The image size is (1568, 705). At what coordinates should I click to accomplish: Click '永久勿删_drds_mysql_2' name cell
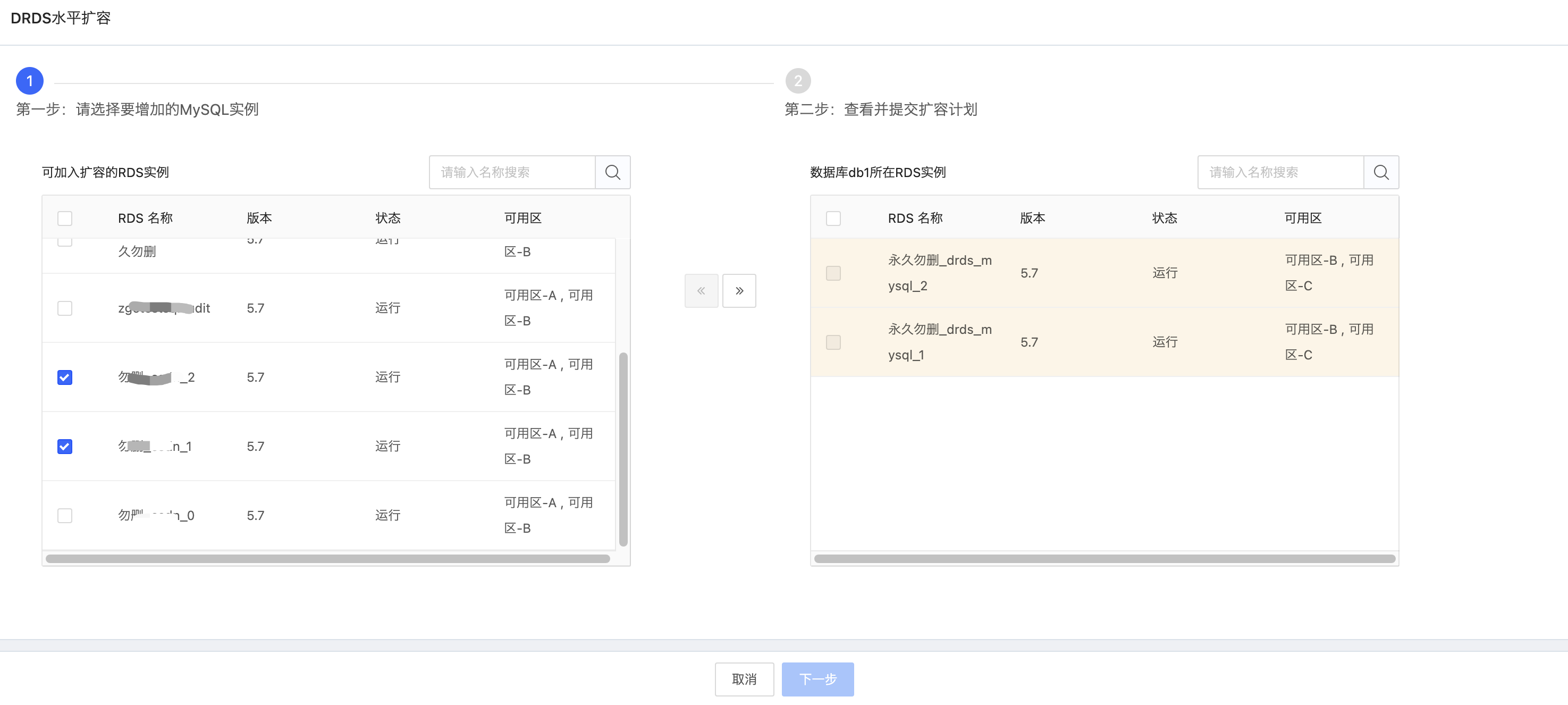[x=940, y=273]
